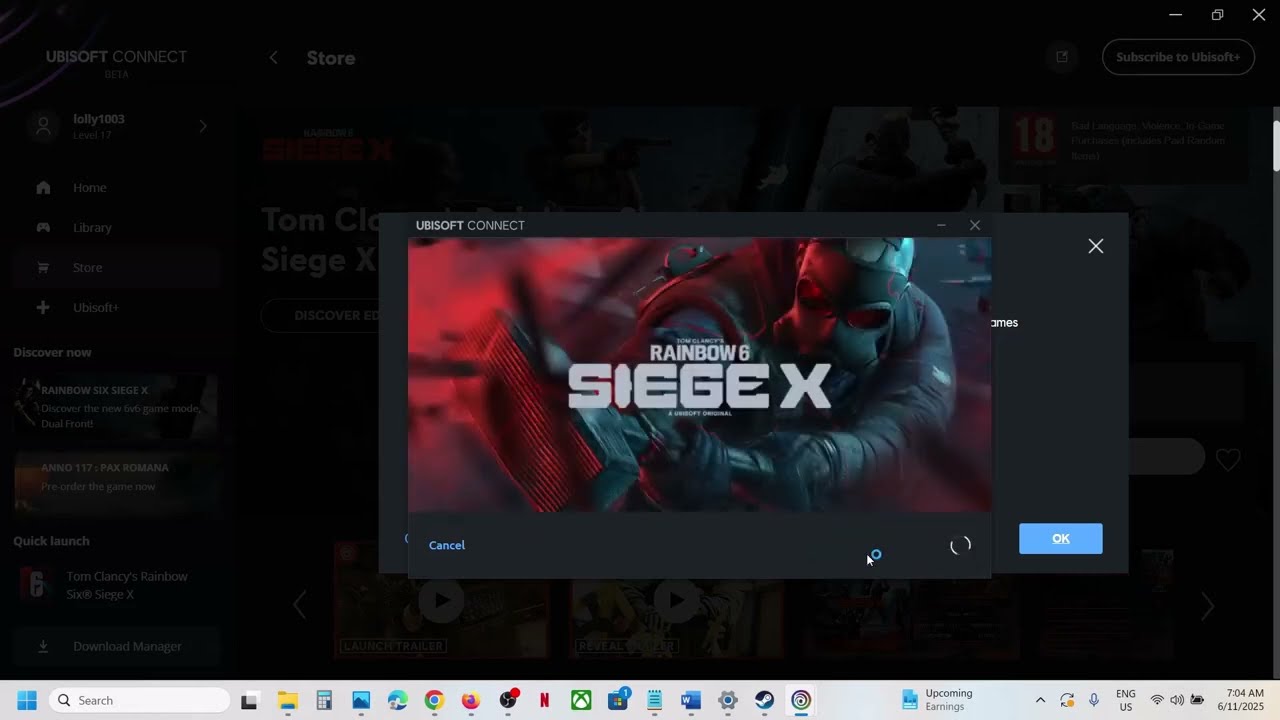1280x720 pixels.
Task: Launch Tom Clancy's Rainbow Six Siege X quick launch
Action: 116,585
